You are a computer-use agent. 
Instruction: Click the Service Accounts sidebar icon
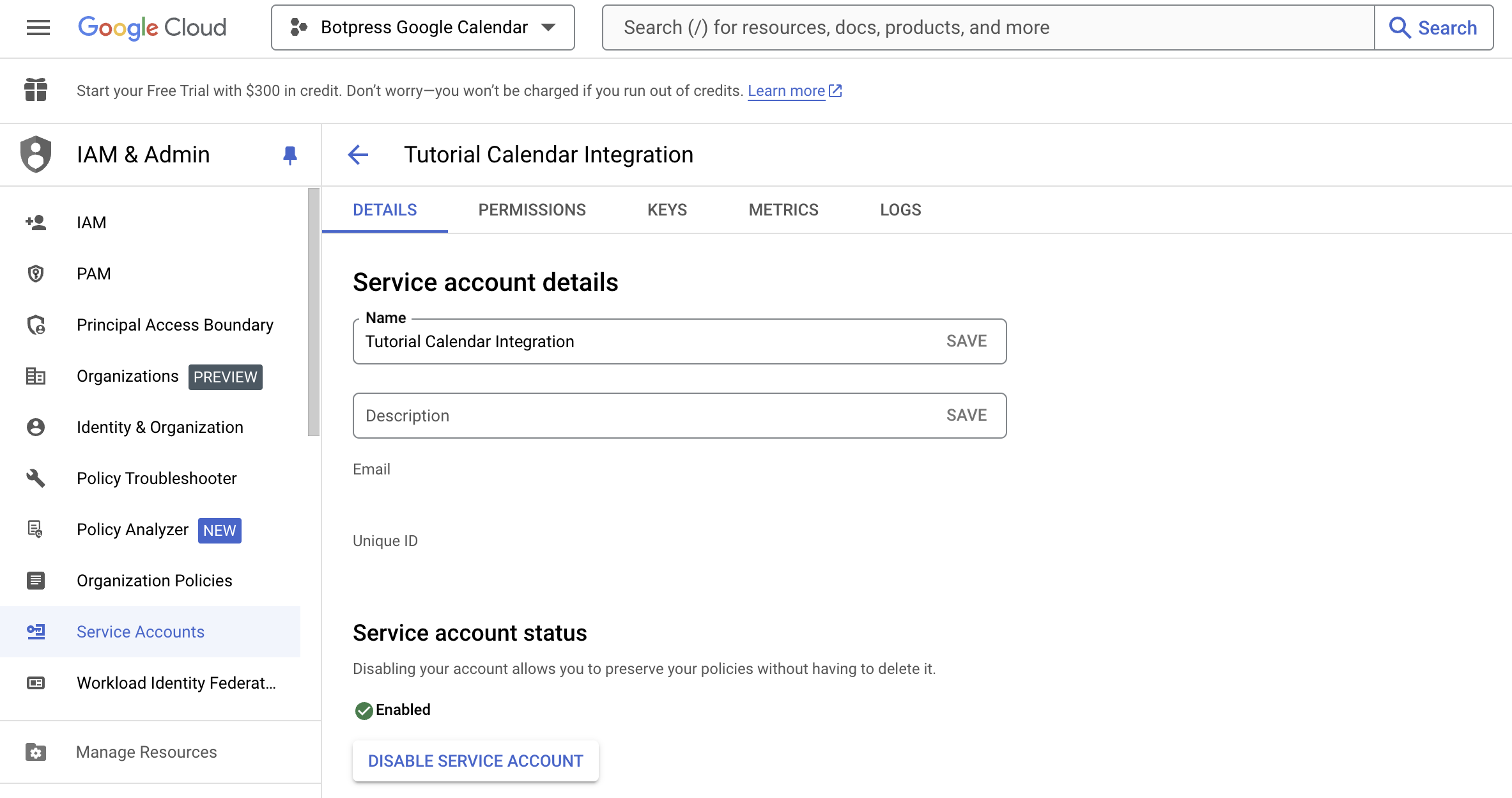click(x=36, y=632)
